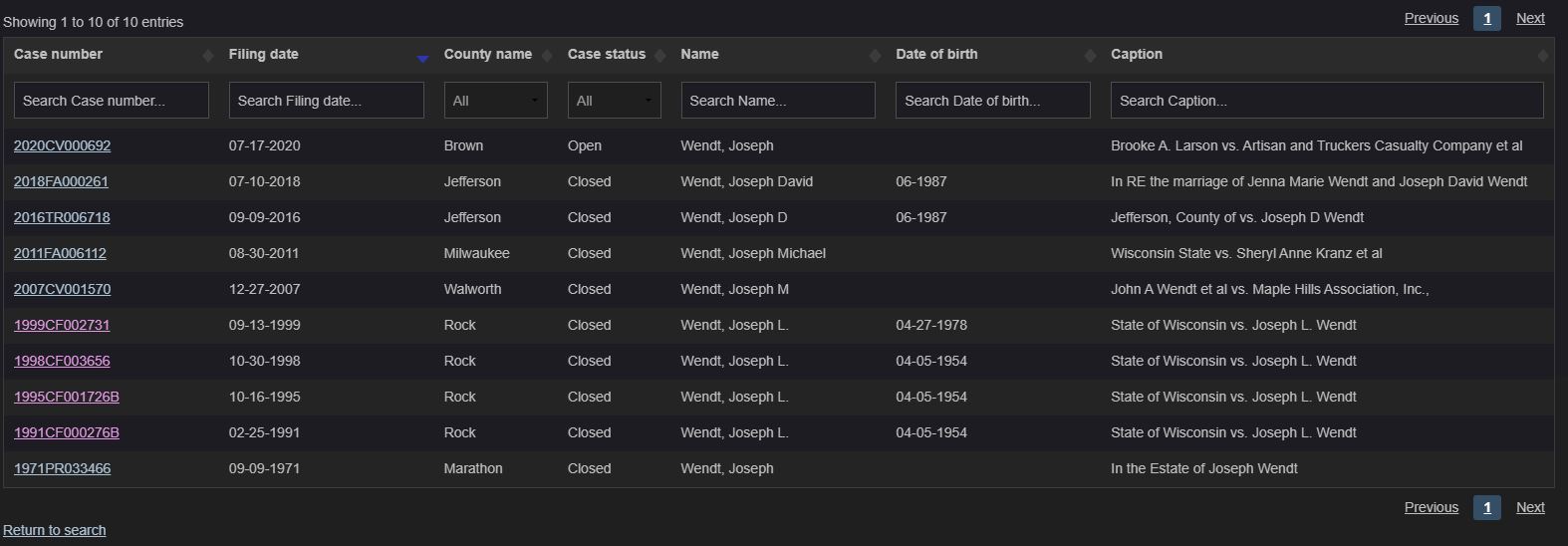Select the In the Estate of Joseph Wendt caption

(1204, 468)
